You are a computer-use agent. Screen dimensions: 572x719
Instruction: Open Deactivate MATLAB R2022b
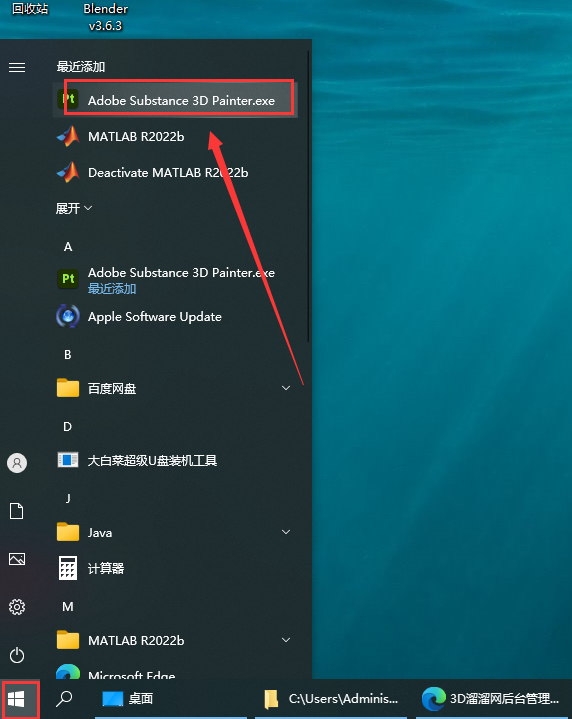point(175,172)
